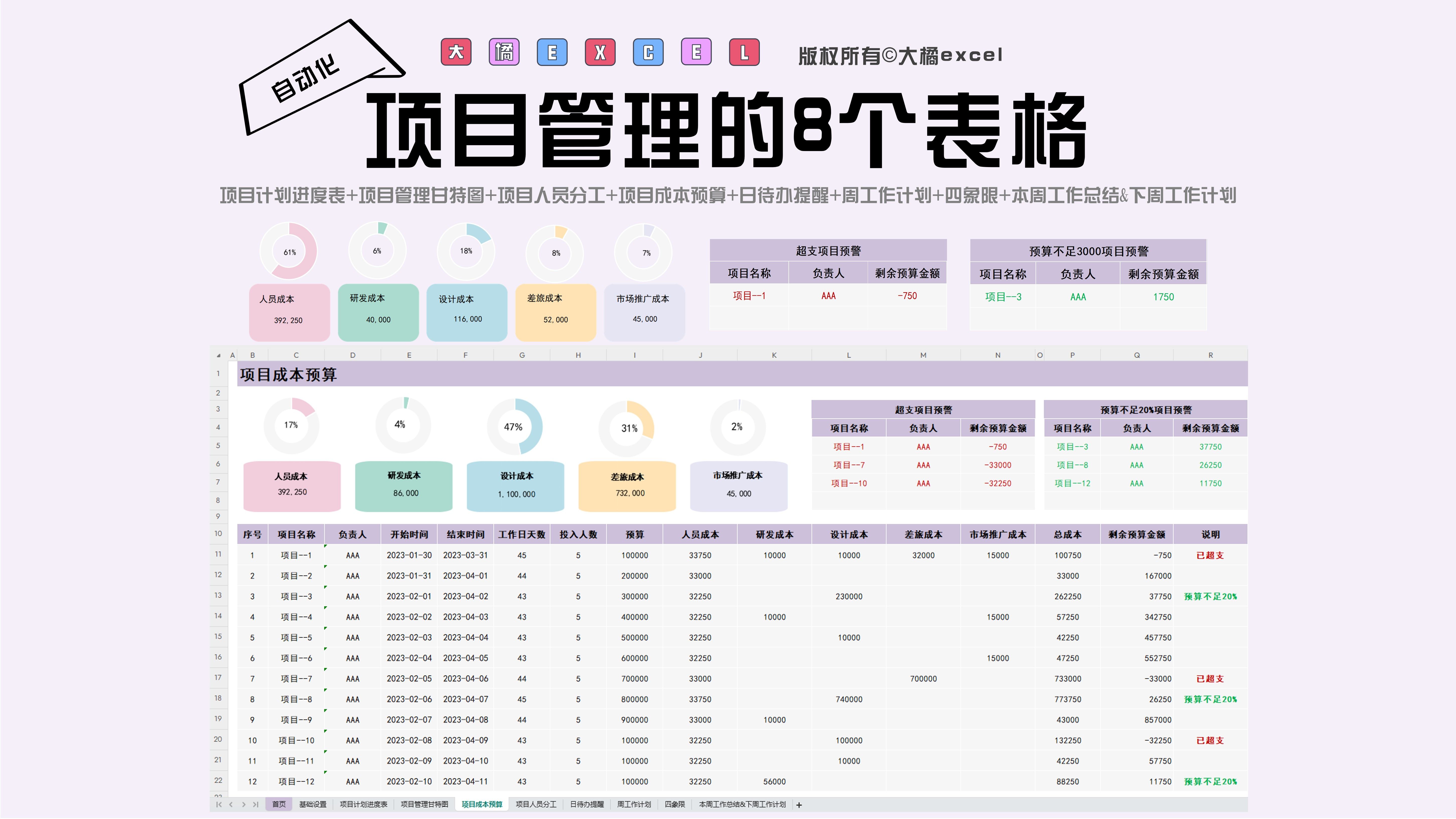Click the 预算 column header cell
This screenshot has height=819, width=1456.
point(635,534)
